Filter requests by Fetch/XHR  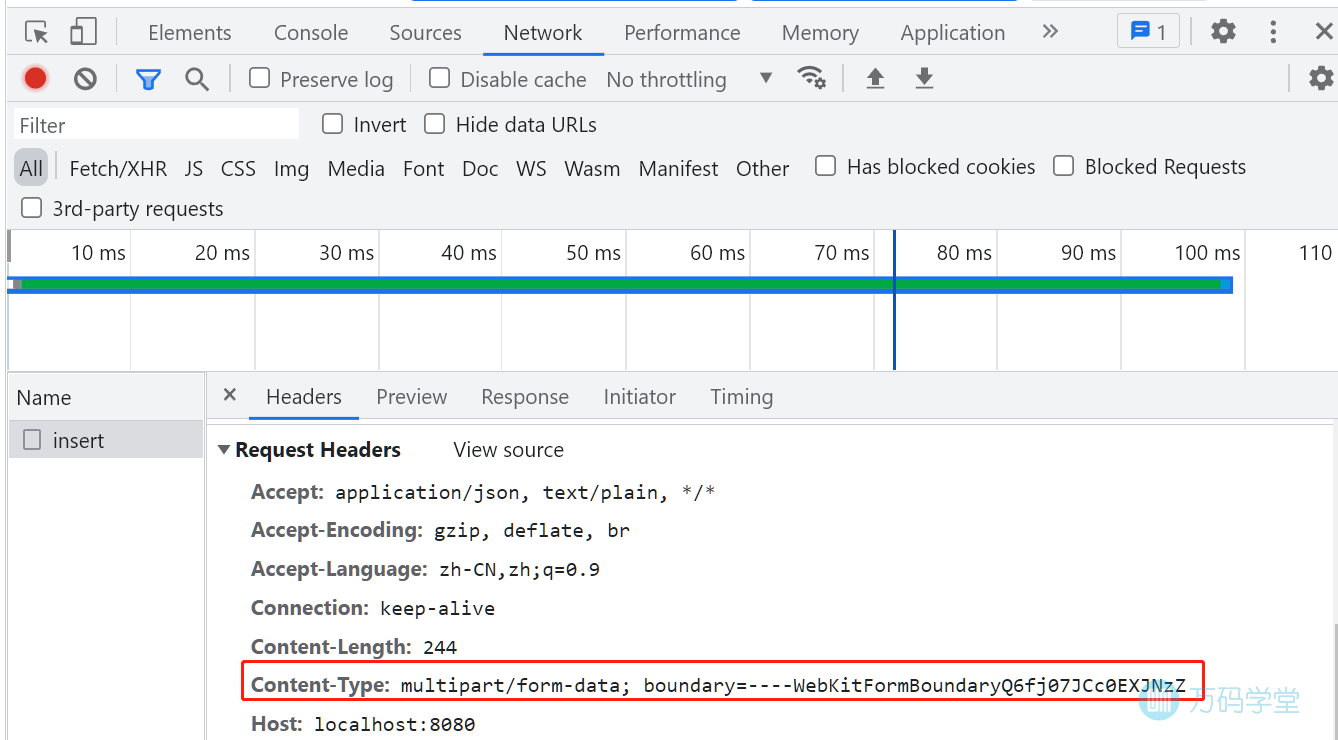pos(118,168)
